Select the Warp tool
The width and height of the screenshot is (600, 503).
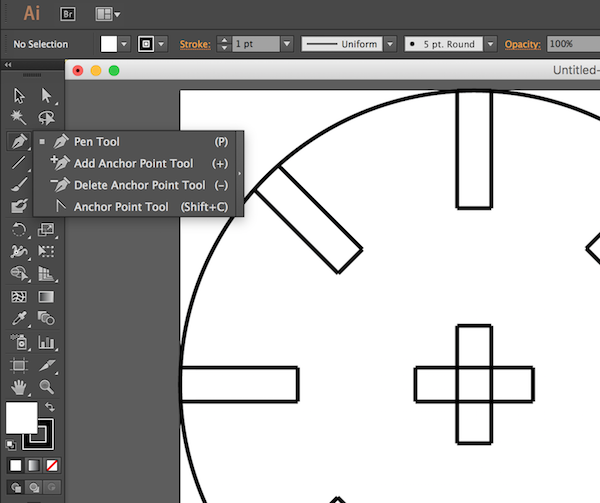[x=19, y=251]
